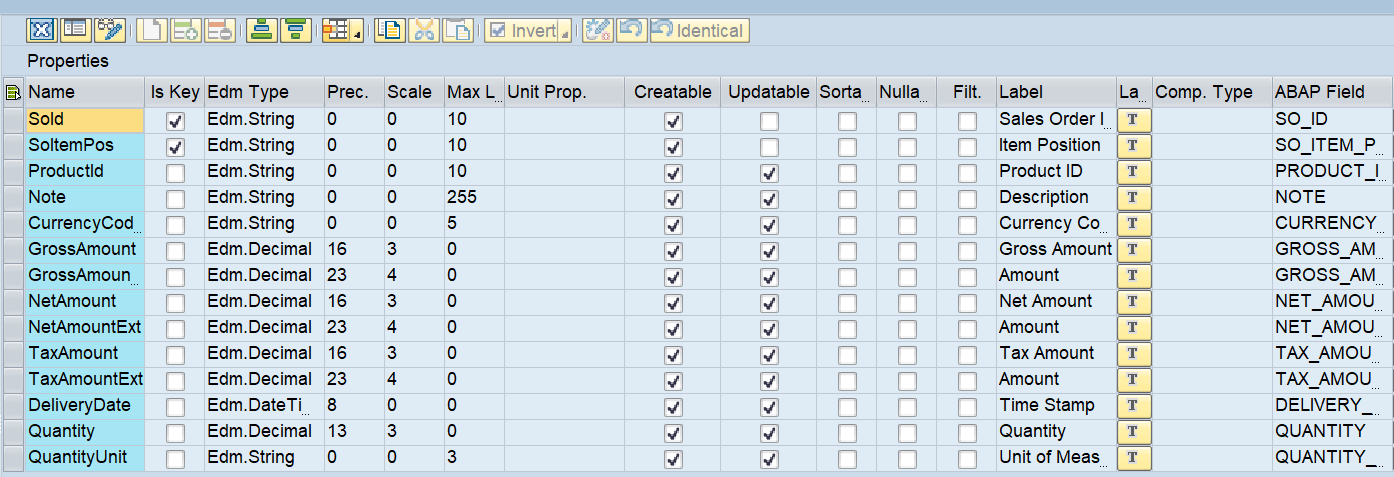Click the label text button for GrossAmount
Screen dimensions: 1394x477
[1132, 250]
